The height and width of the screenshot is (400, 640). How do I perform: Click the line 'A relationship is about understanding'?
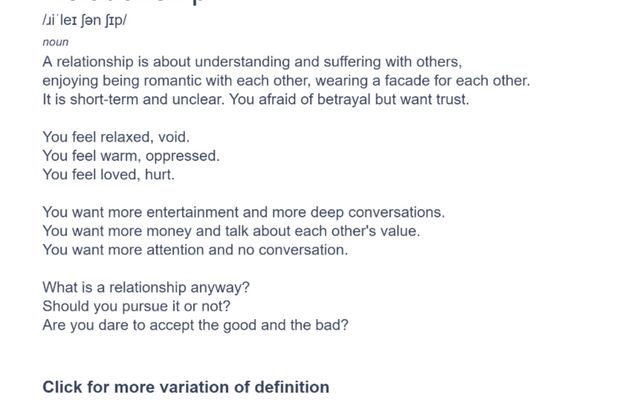pos(252,62)
